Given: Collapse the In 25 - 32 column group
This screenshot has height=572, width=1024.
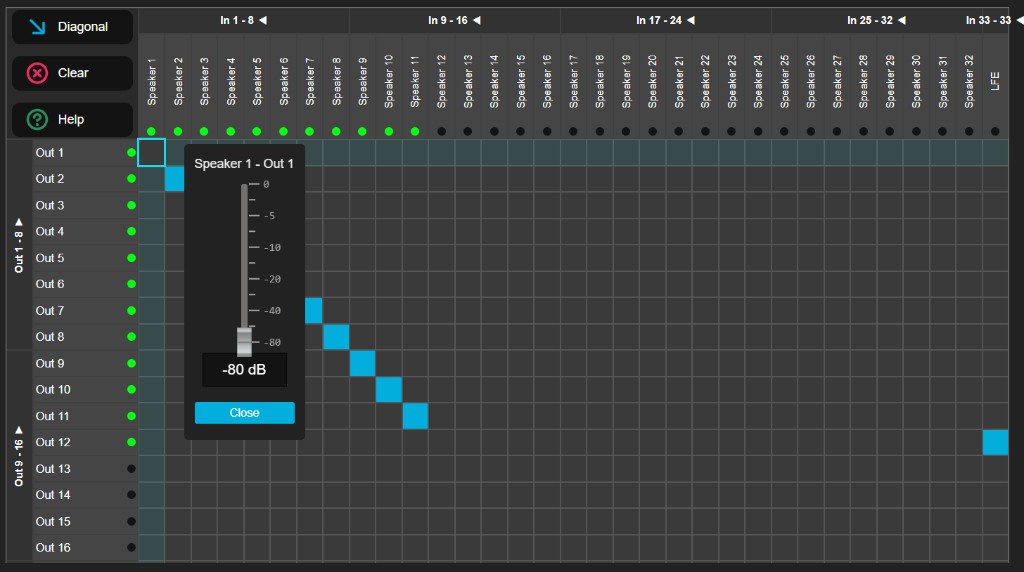Looking at the screenshot, I should (901, 20).
